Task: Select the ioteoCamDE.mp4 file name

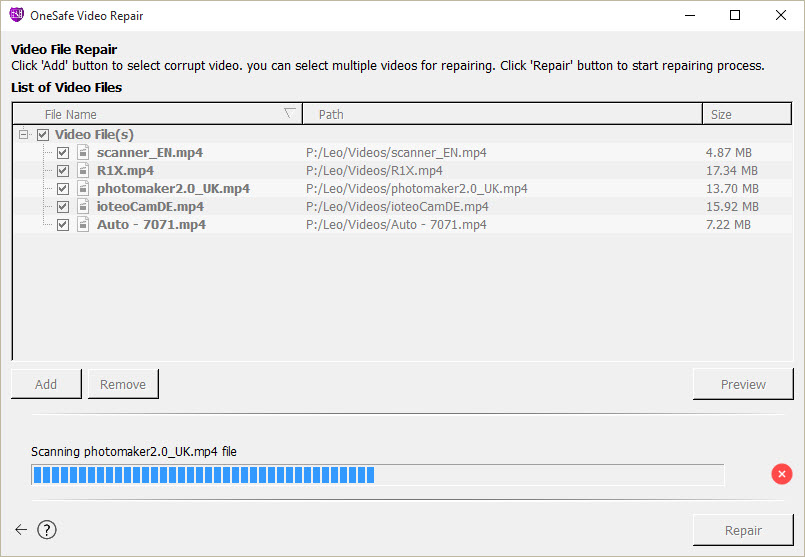Action: [150, 206]
